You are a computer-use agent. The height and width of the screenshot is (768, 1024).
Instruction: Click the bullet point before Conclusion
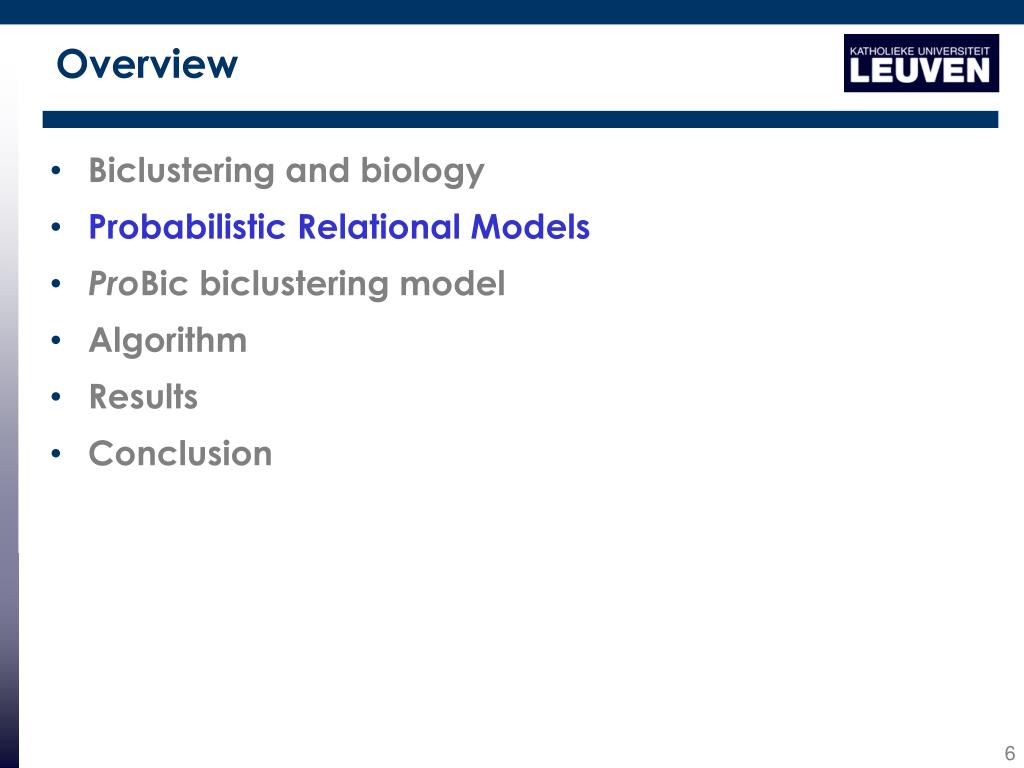[56, 454]
